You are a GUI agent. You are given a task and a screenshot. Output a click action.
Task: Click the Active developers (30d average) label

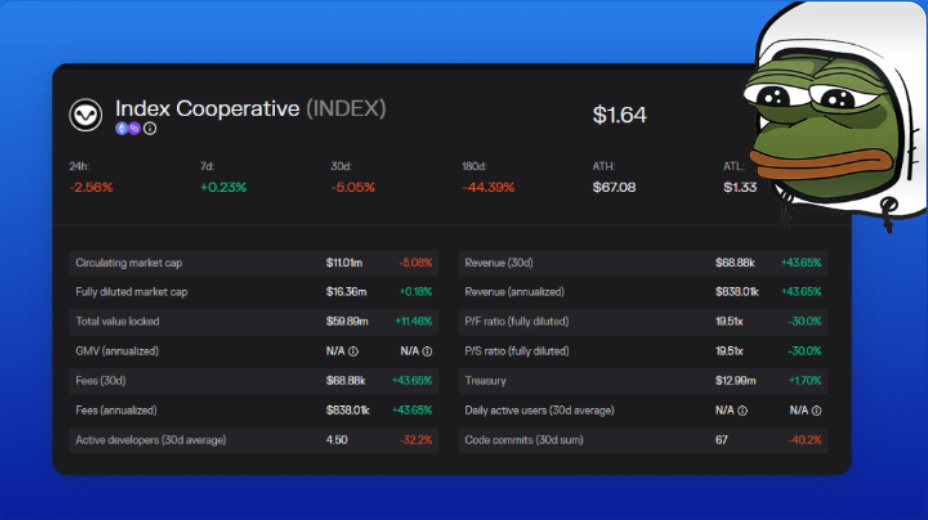pyautogui.click(x=151, y=440)
